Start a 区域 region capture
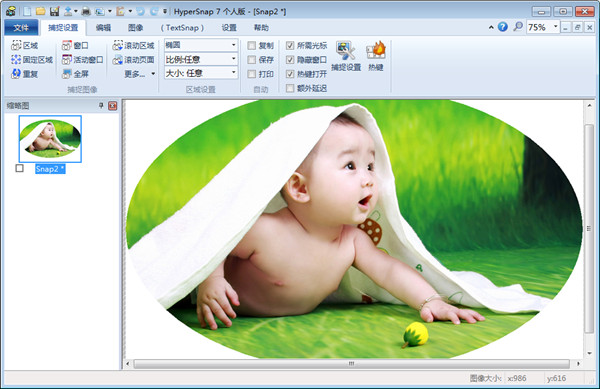The width and height of the screenshot is (600, 389). click(x=24, y=46)
